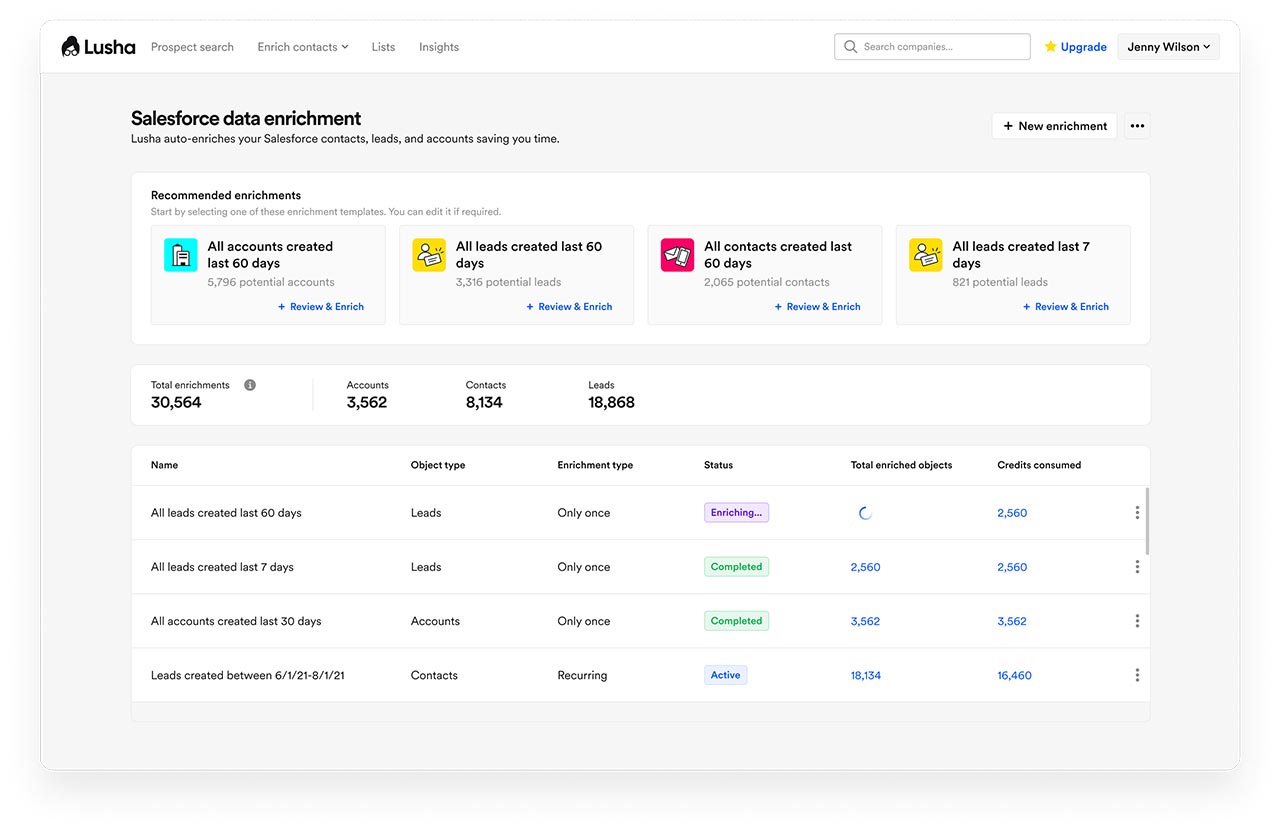
Task: Open row menu for All leads created last 7 days
Action: pyautogui.click(x=1137, y=567)
